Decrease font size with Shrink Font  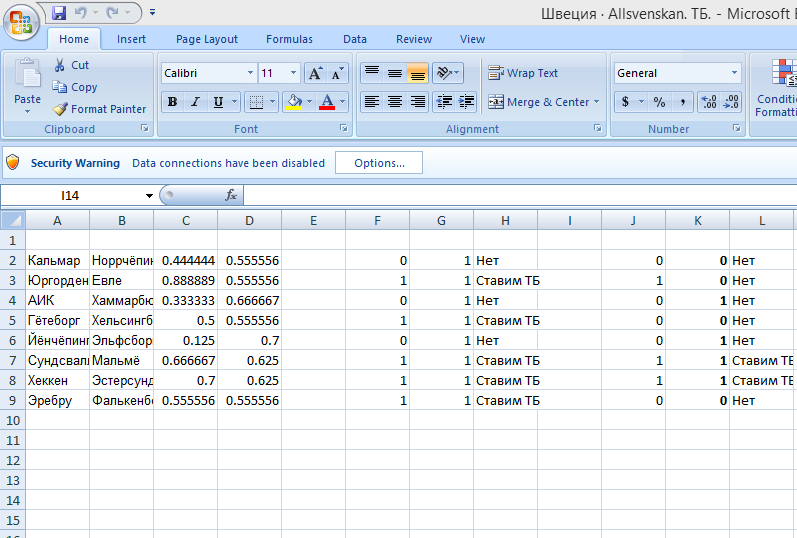(338, 73)
